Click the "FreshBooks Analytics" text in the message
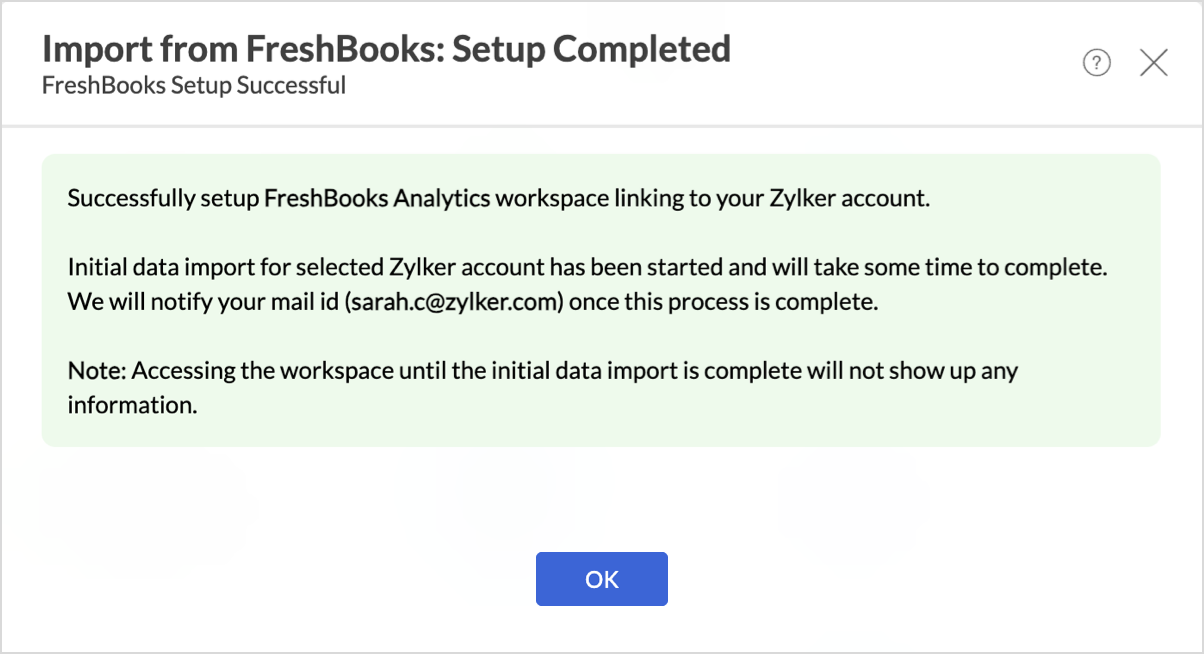Screen dimensions: 1204x654 [x=377, y=198]
